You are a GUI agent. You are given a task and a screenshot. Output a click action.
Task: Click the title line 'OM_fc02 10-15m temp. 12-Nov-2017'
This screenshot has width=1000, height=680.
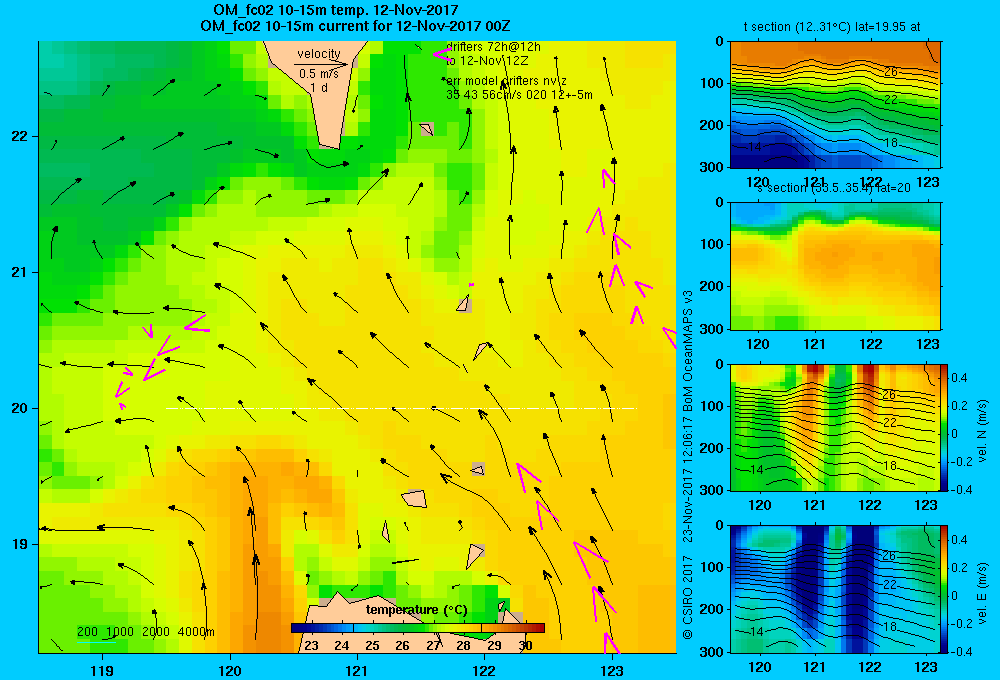tap(336, 10)
